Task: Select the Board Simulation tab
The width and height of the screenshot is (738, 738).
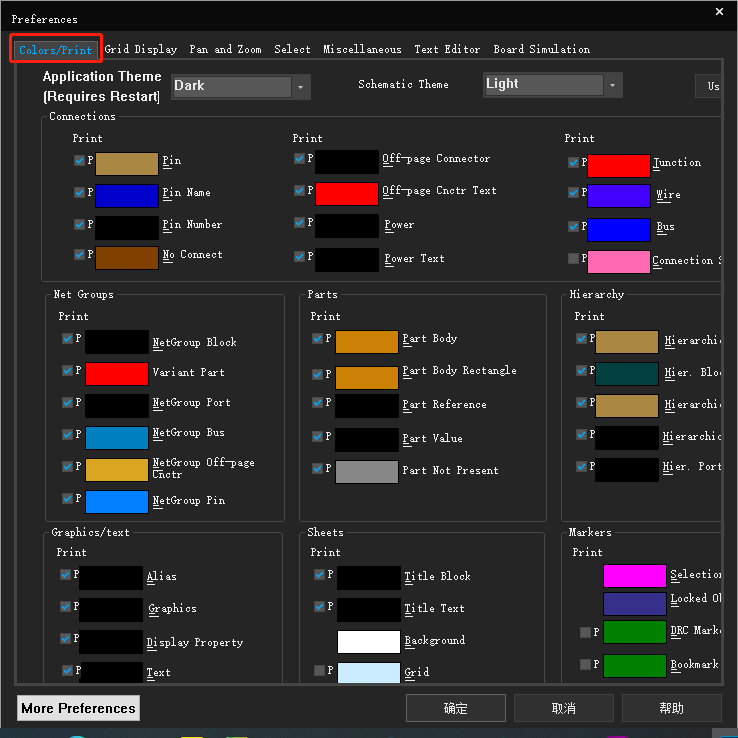Action: (x=541, y=49)
